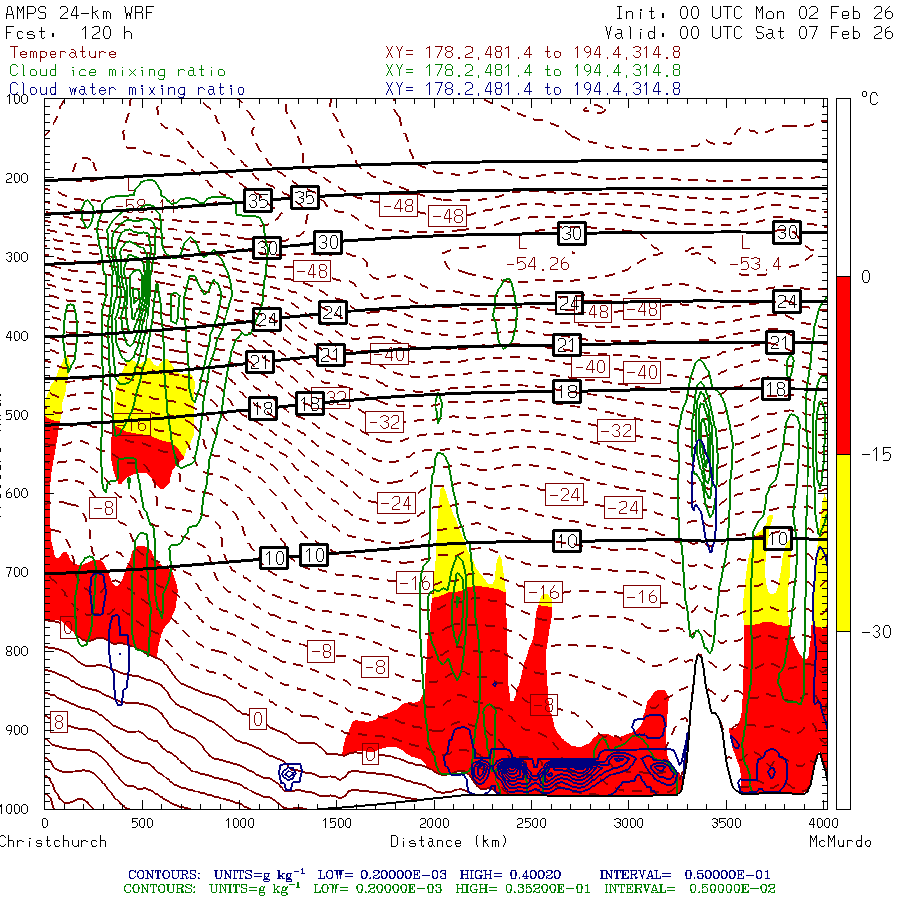Click the '2500' distance axis label

532,823
